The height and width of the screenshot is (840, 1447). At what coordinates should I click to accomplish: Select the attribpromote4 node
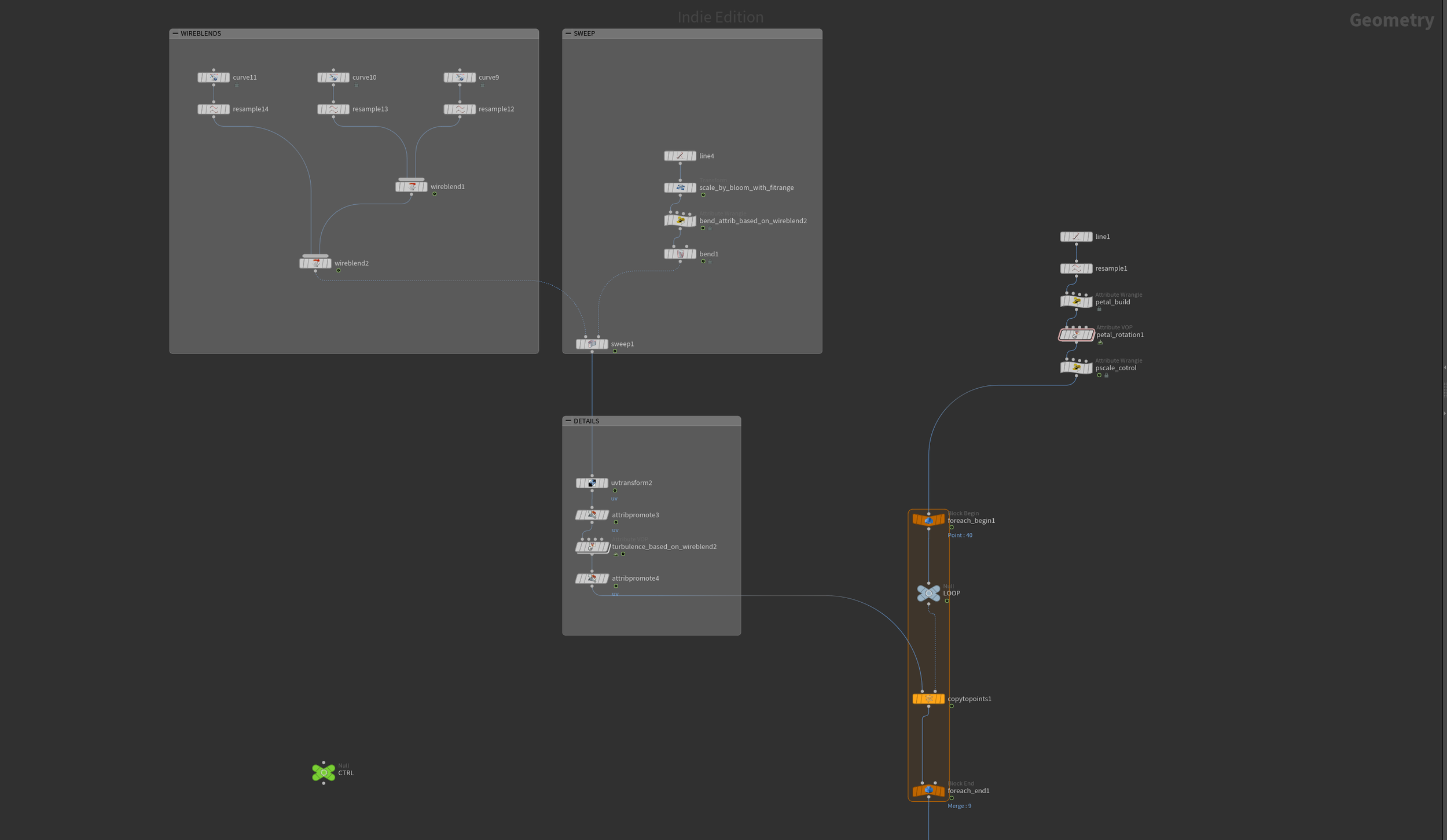pyautogui.click(x=592, y=579)
